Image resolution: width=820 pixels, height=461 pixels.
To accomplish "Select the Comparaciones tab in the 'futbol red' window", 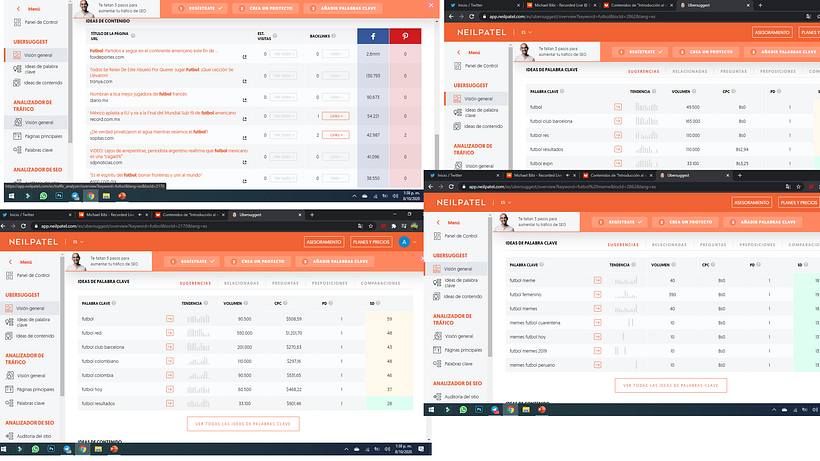I will coord(381,283).
